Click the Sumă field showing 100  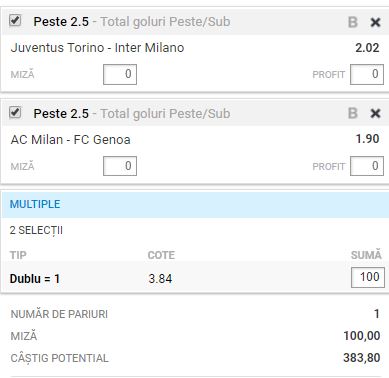pos(368,277)
